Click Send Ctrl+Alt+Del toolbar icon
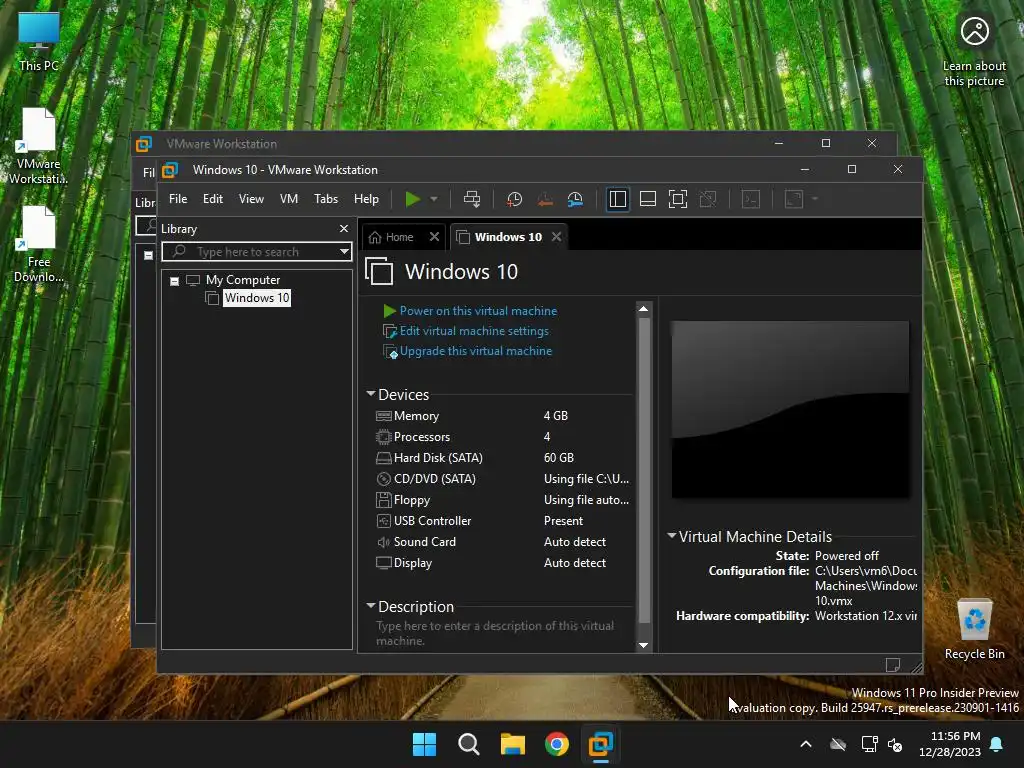This screenshot has height=768, width=1024. click(x=472, y=199)
